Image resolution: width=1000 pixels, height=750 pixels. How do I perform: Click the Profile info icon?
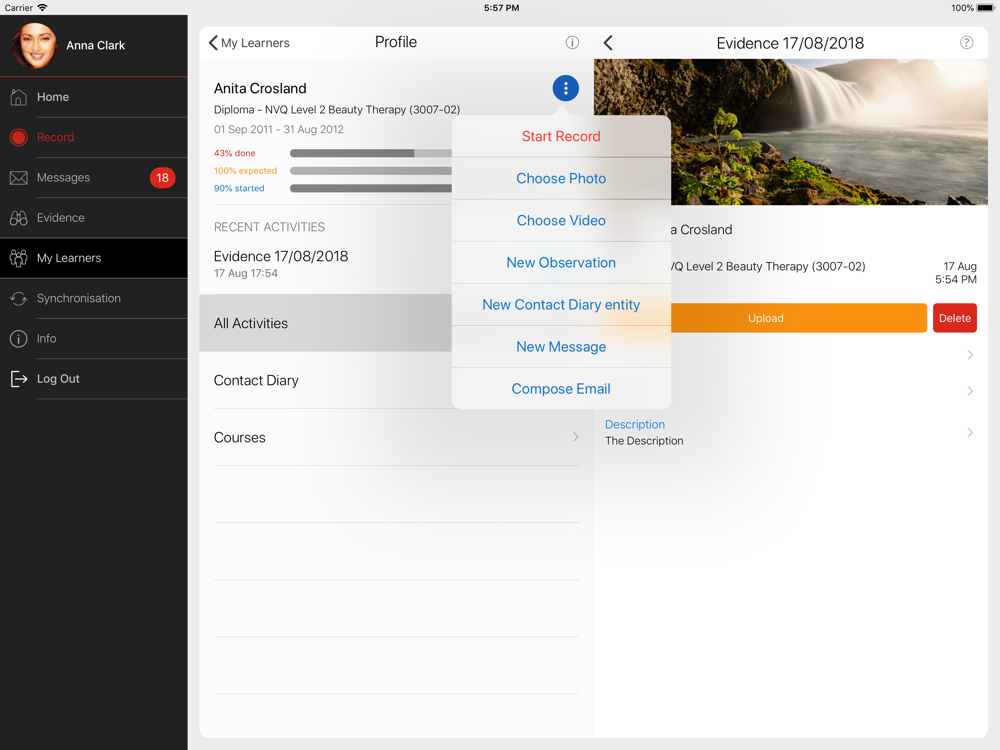click(572, 43)
